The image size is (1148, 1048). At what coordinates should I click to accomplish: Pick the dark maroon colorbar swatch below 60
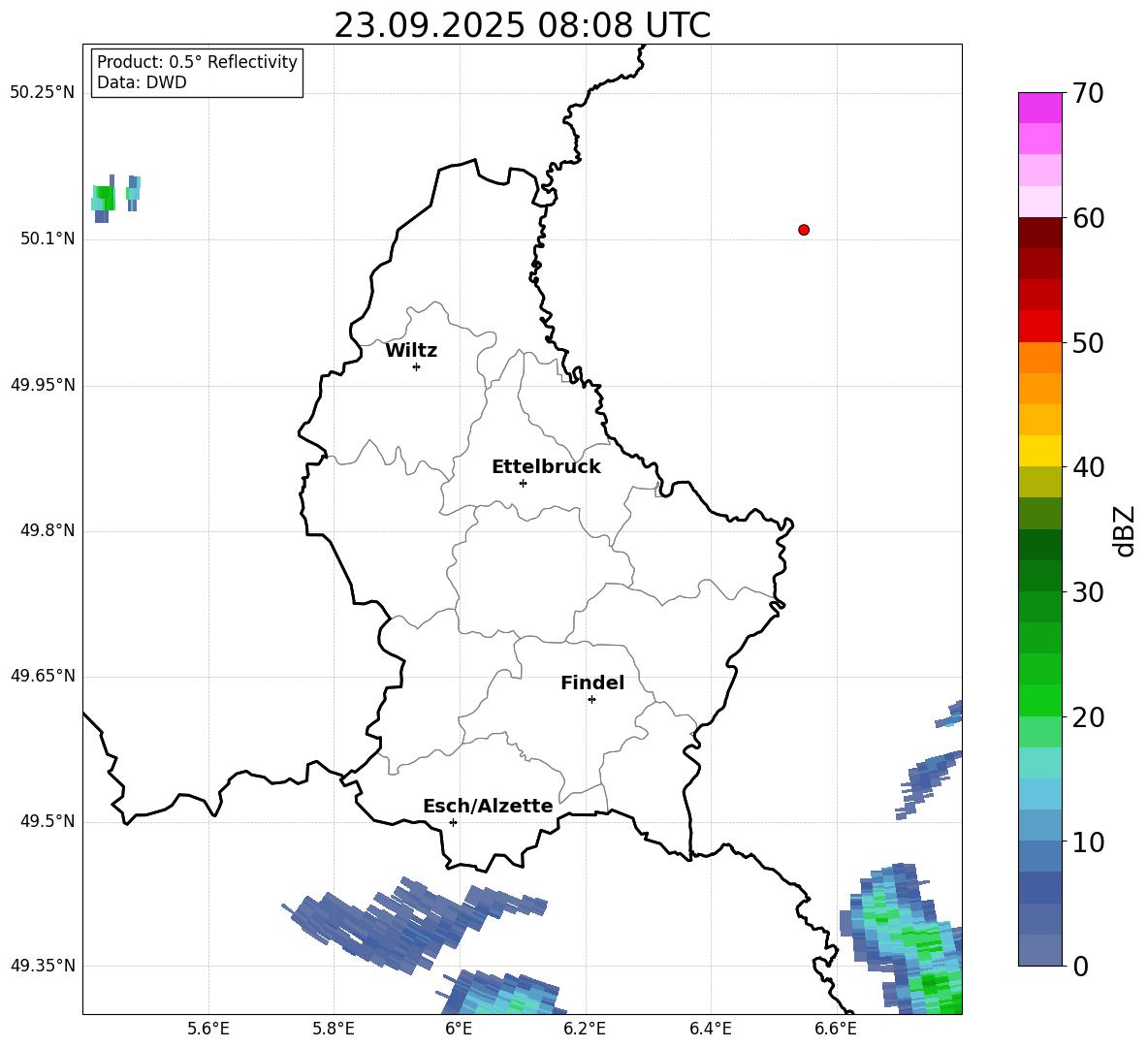tap(1039, 232)
